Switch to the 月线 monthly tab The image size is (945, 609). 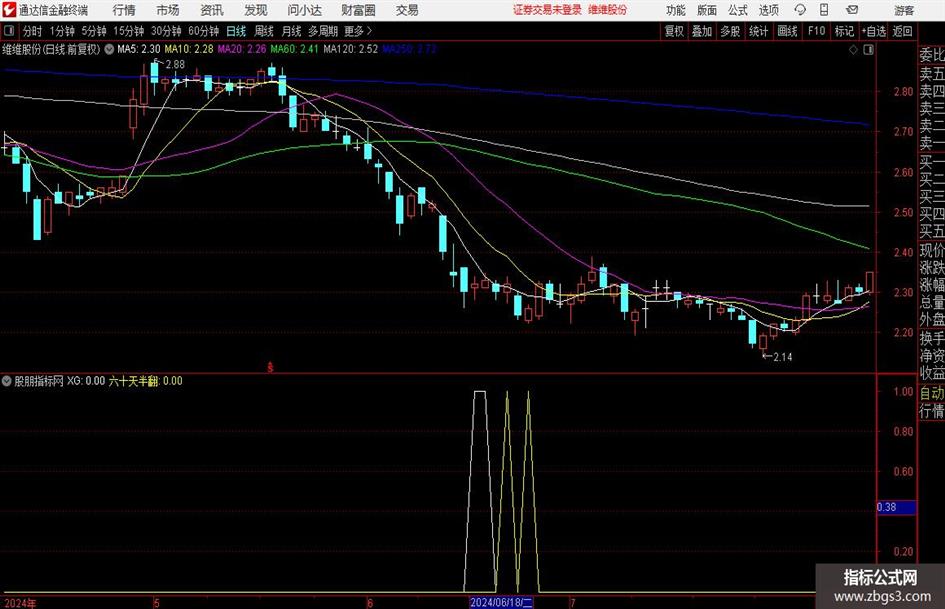pyautogui.click(x=292, y=31)
